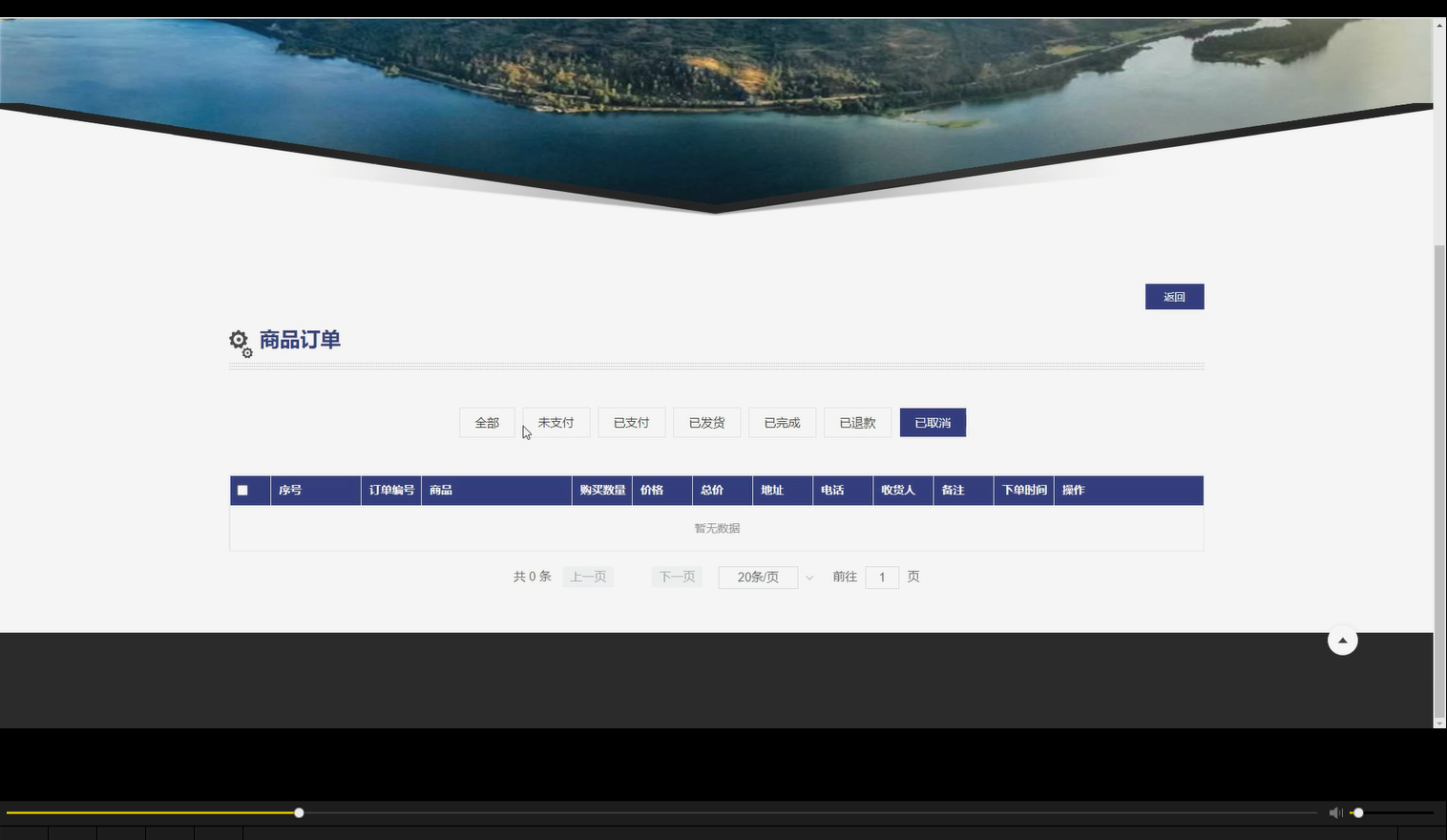
Task: Click the 操作 column header
Action: pyautogui.click(x=1129, y=491)
